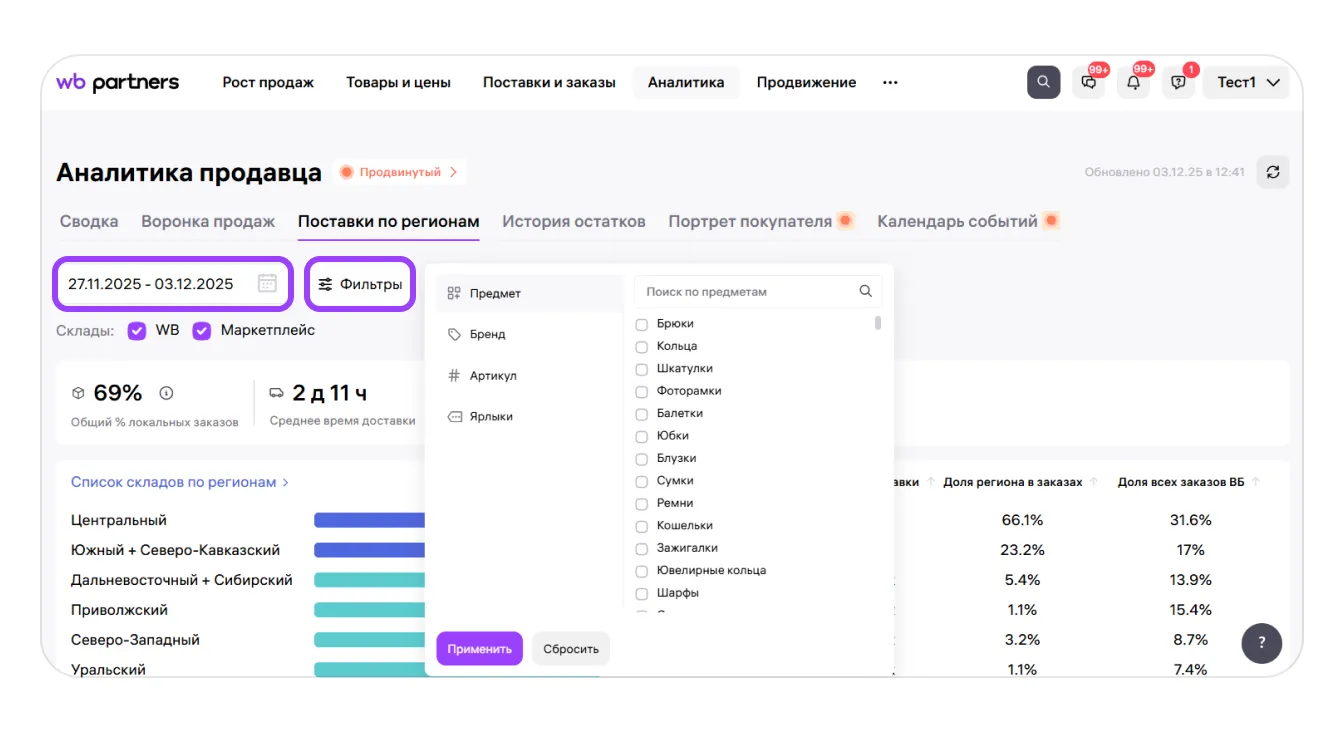Check the Брюки item checkbox

click(x=642, y=324)
